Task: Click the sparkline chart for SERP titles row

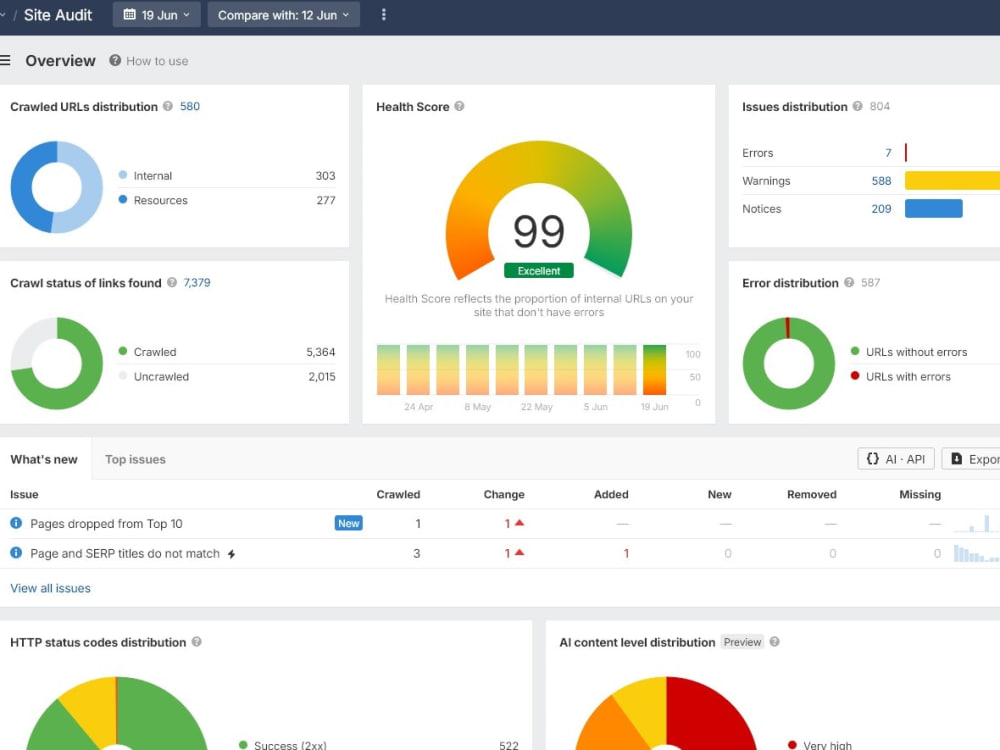Action: point(976,553)
